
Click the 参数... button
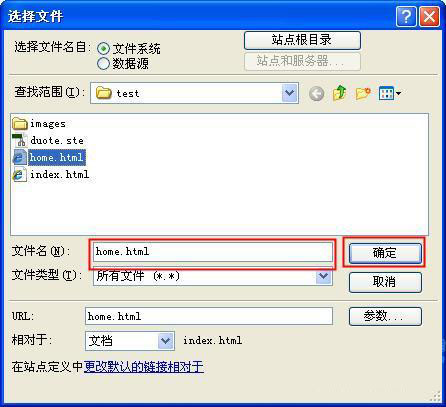pyautogui.click(x=385, y=316)
